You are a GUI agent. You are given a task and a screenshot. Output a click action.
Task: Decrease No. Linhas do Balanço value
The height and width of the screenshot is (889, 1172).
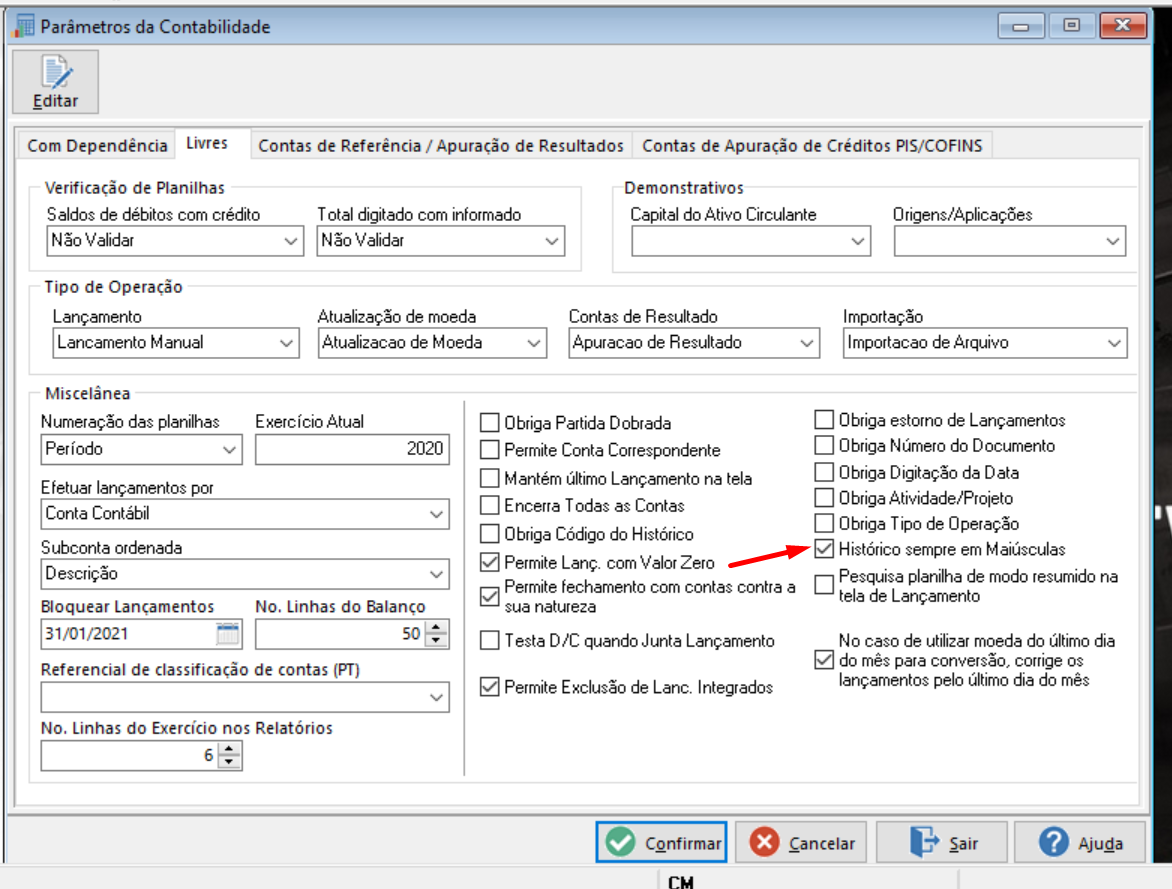click(x=437, y=641)
